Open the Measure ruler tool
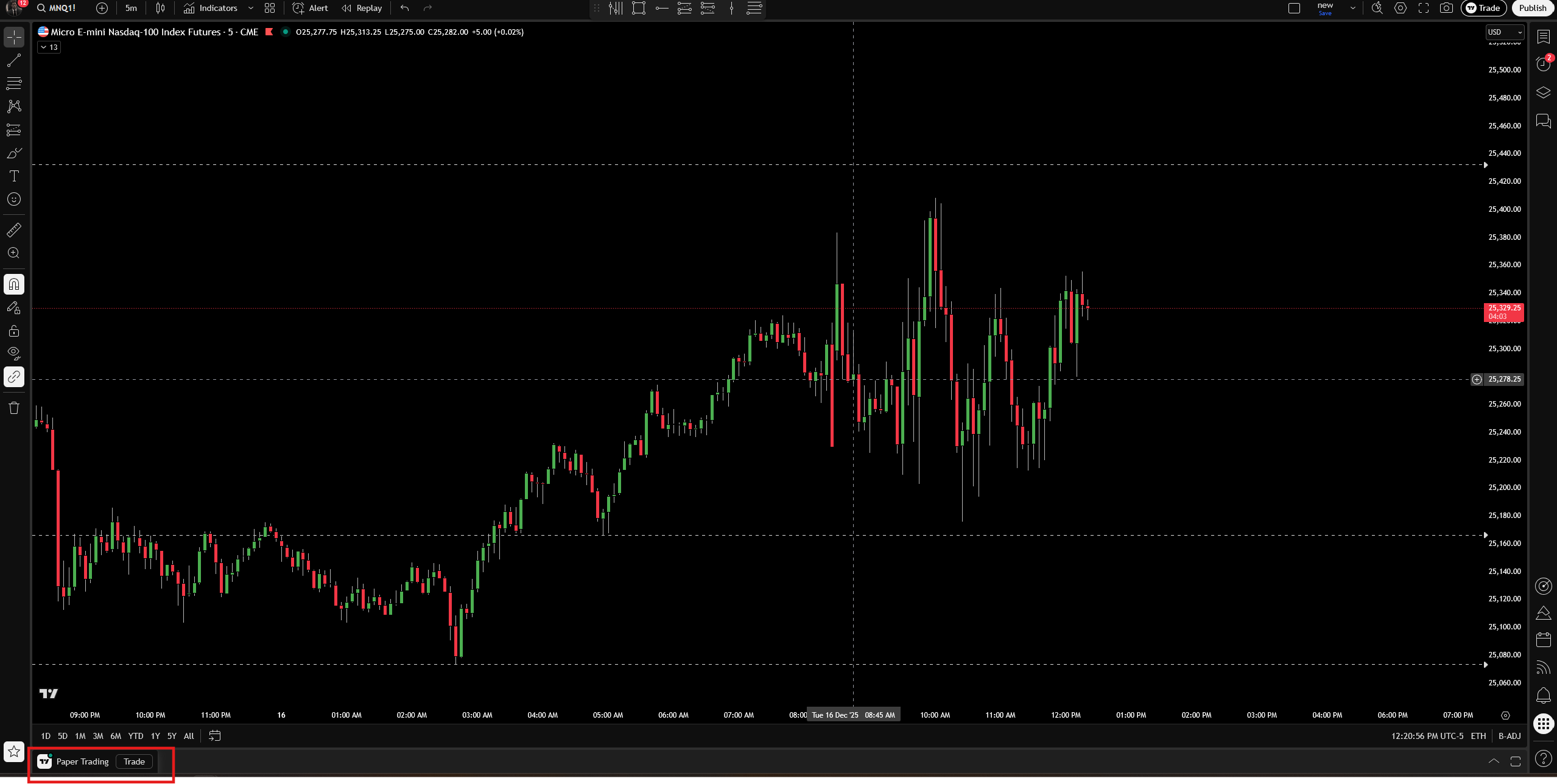Screen dimensions: 1557x784 (13, 229)
